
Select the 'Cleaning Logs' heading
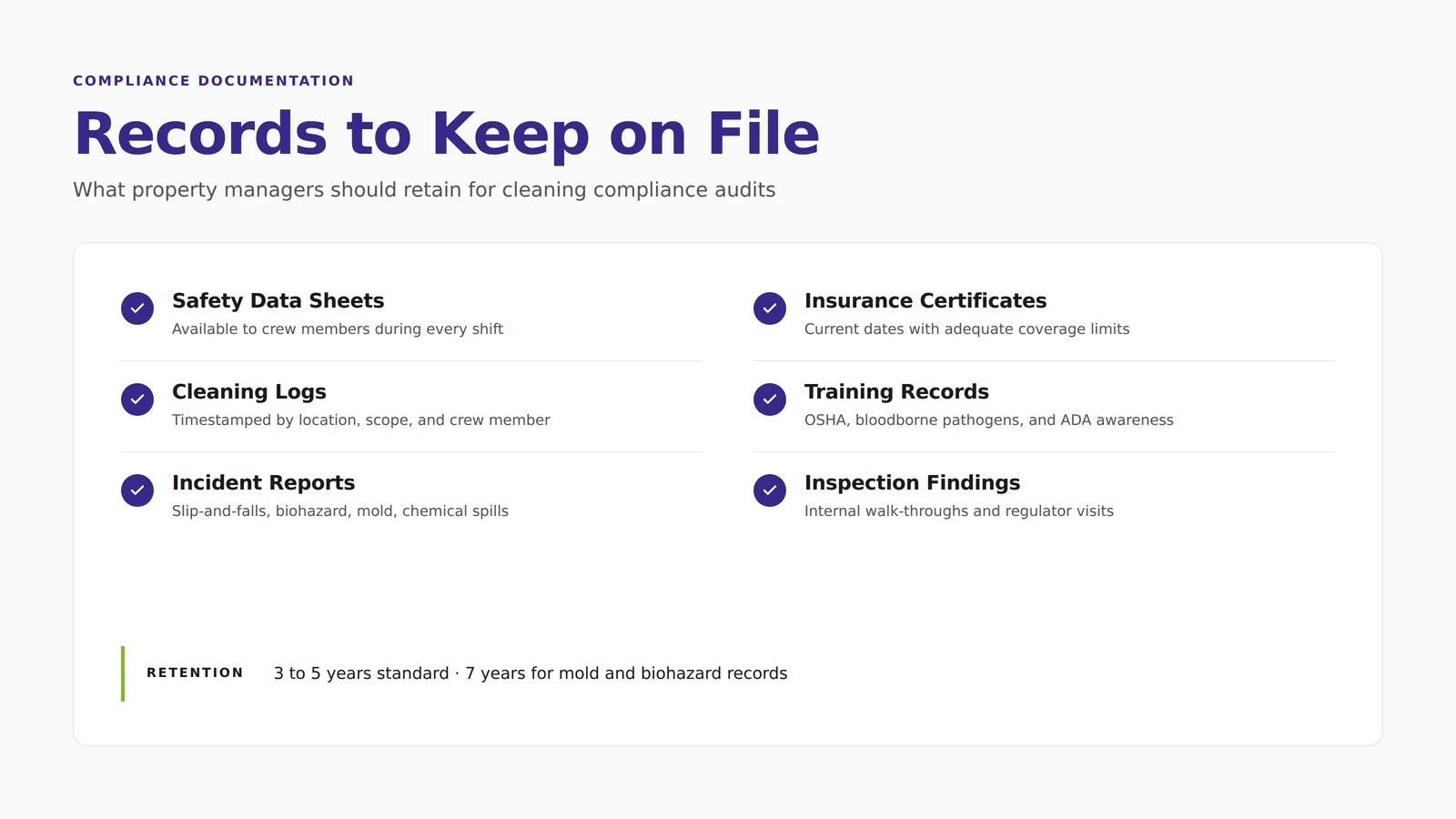[x=248, y=392]
